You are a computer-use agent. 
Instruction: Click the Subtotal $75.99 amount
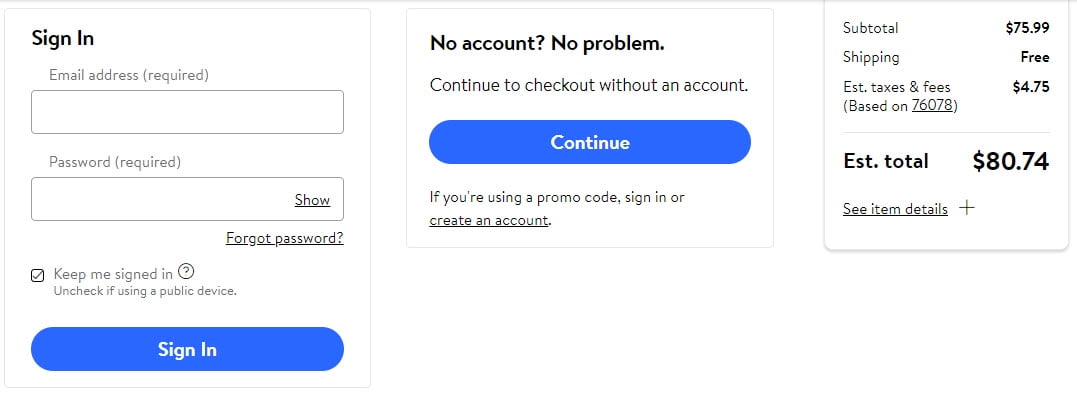point(1028,28)
